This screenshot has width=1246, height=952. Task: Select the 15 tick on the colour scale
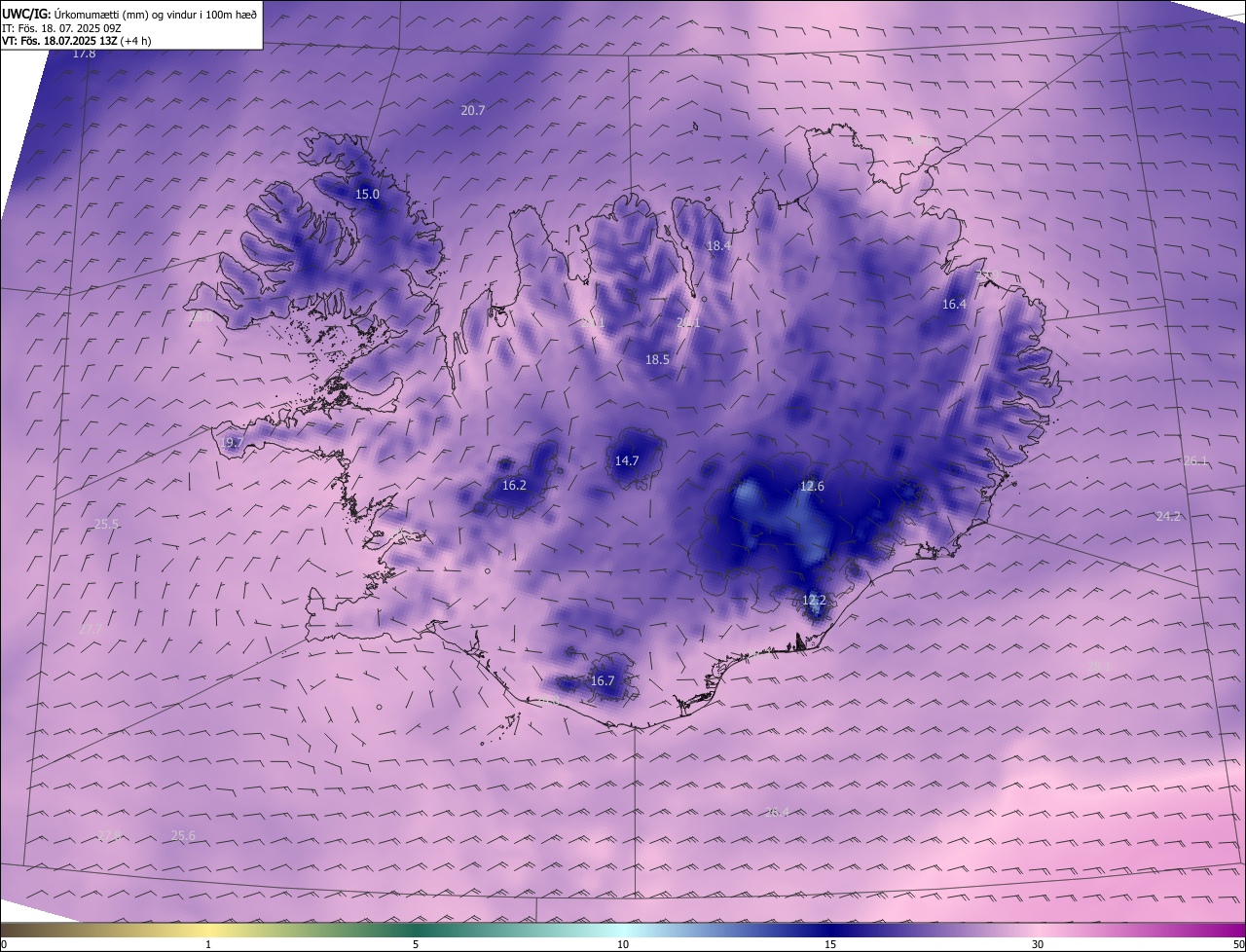[x=830, y=944]
